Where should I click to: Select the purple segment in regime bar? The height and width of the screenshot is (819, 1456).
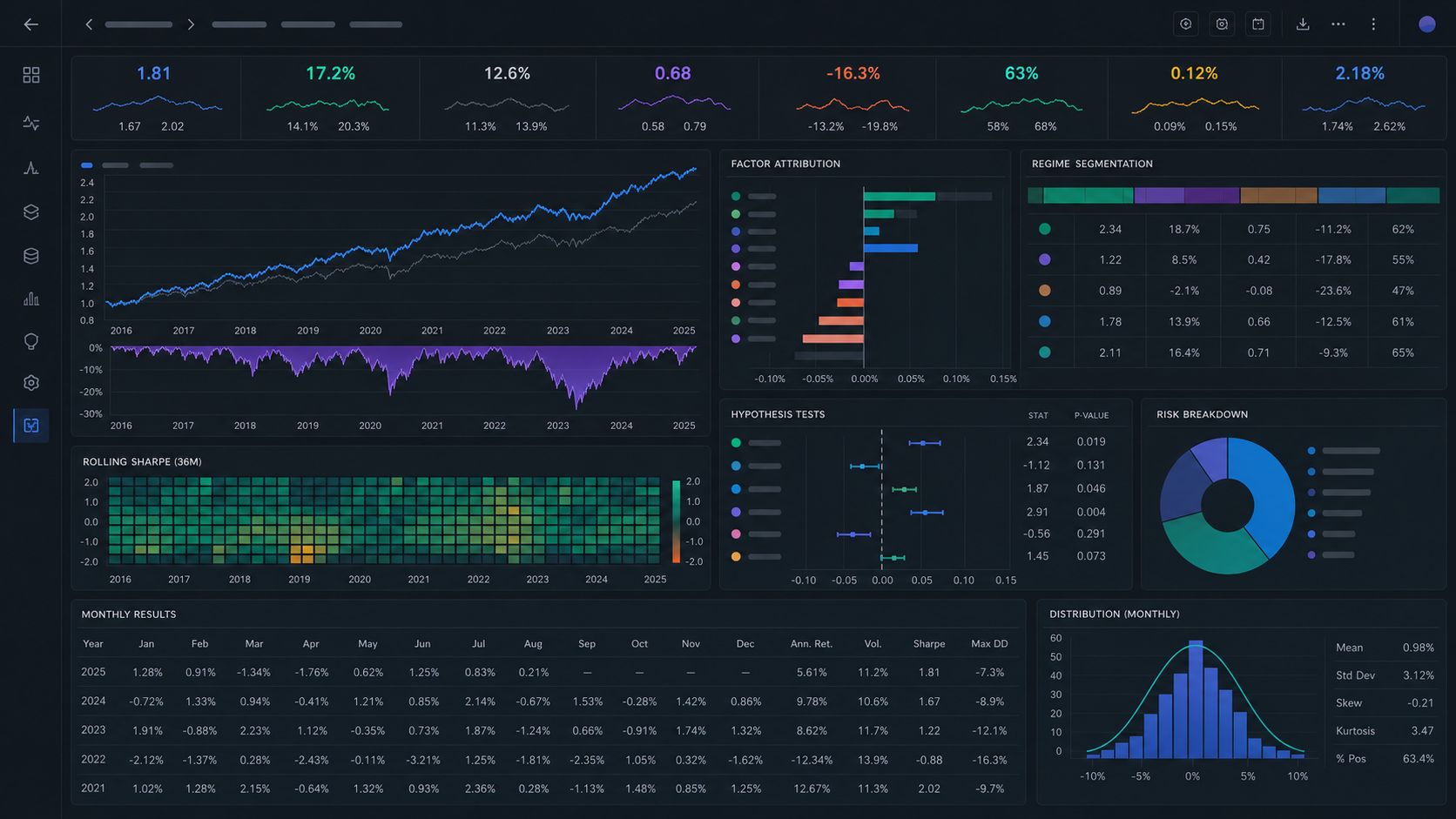[1187, 196]
